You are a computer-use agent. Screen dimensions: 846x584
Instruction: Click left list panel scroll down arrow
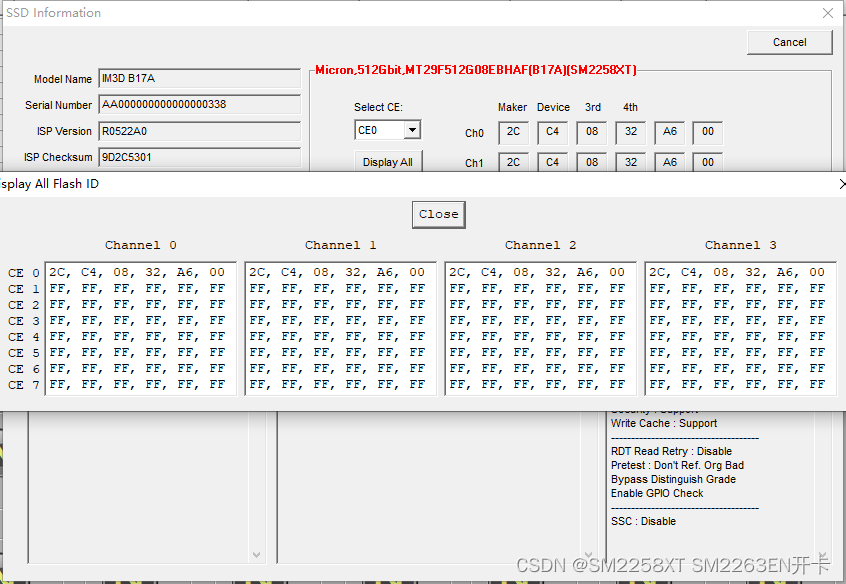(257, 555)
